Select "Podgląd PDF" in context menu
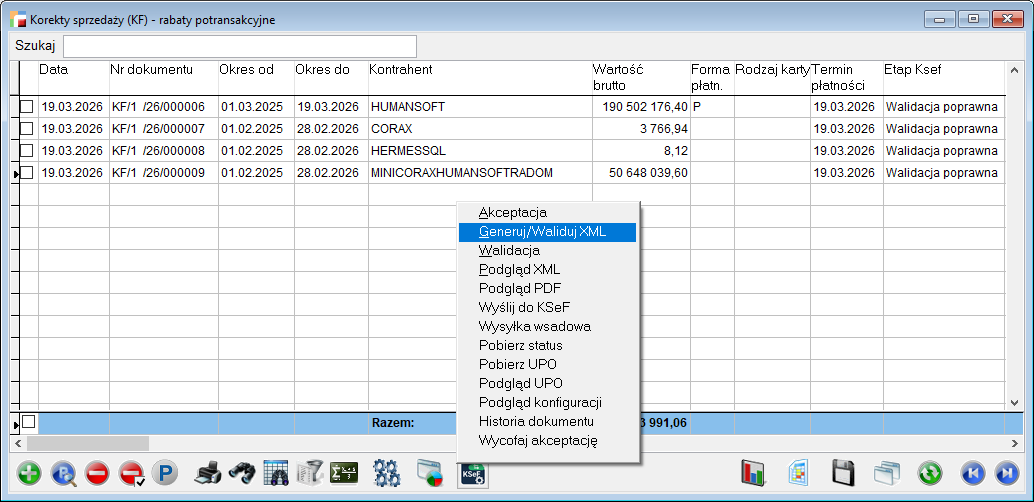Viewport: 1034px width, 502px height. click(x=520, y=288)
